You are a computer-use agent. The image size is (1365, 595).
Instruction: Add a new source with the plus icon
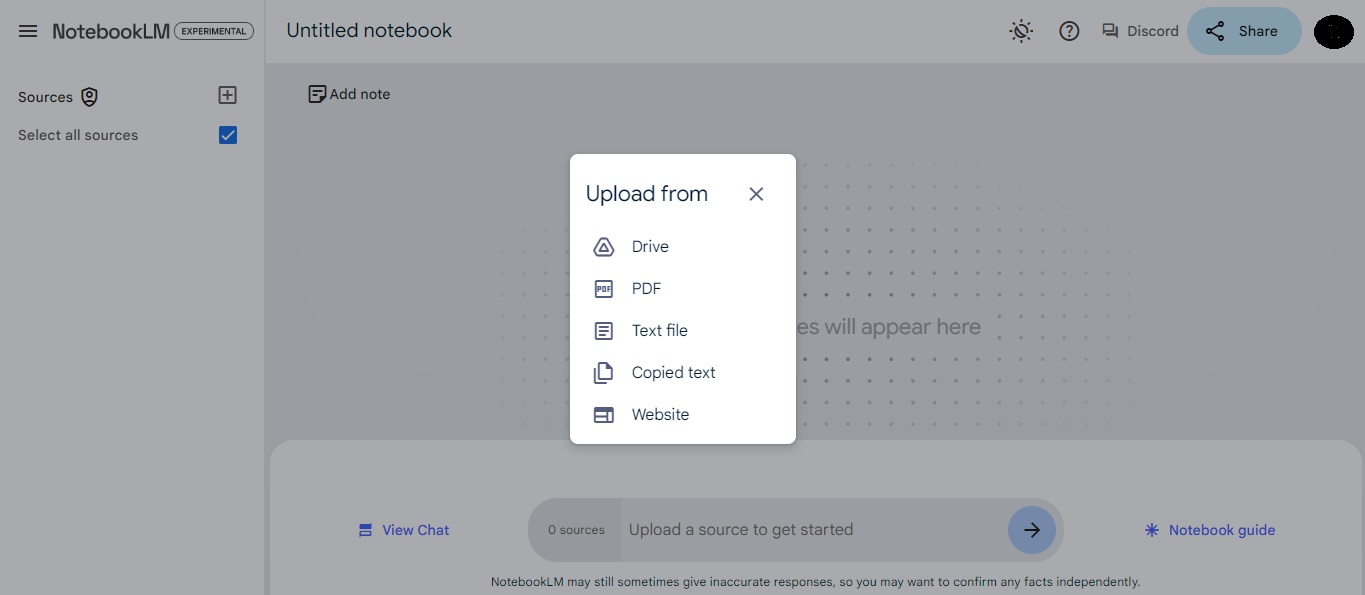coord(227,95)
